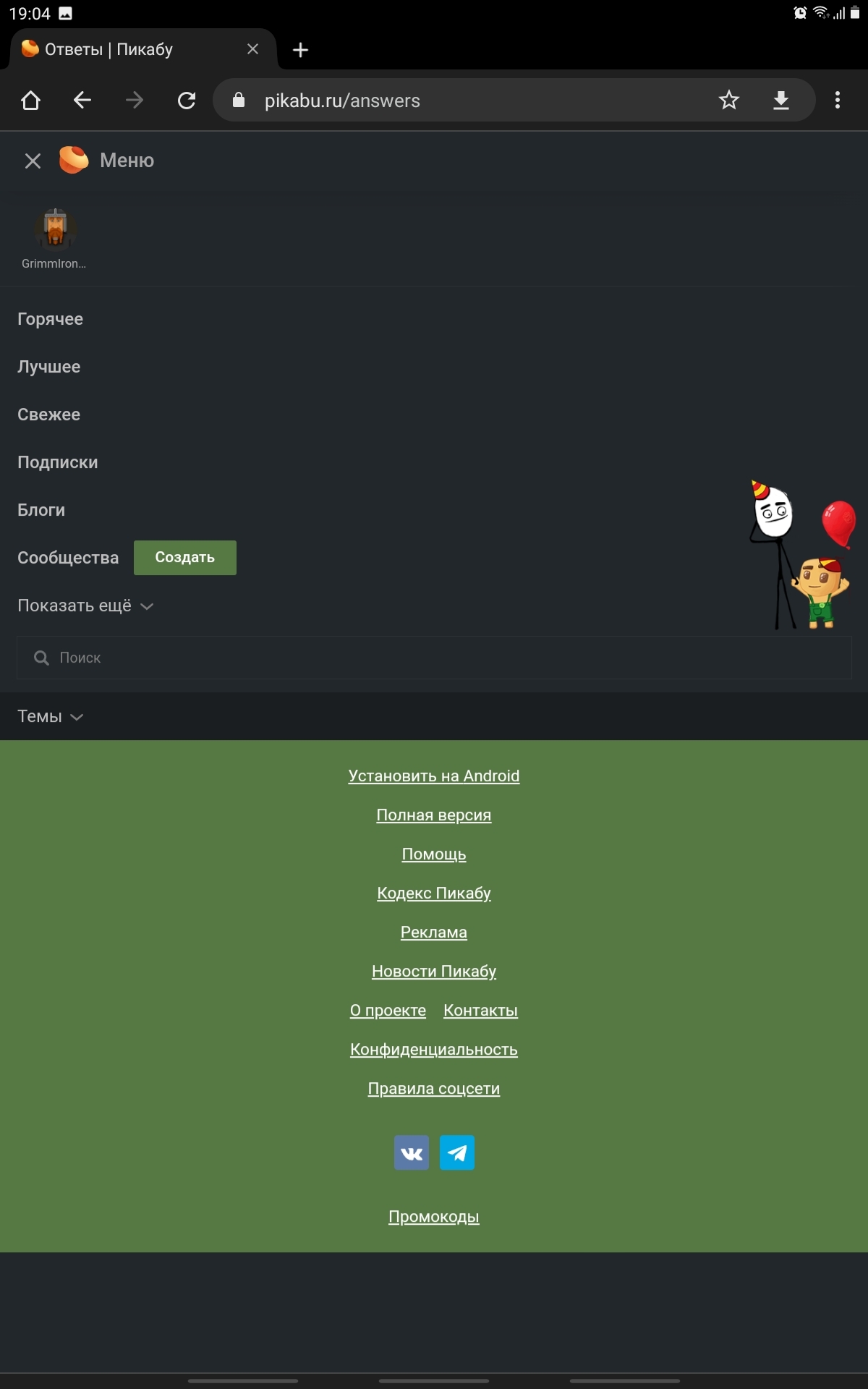Open the Горячее section
The width and height of the screenshot is (868, 1389).
click(50, 319)
